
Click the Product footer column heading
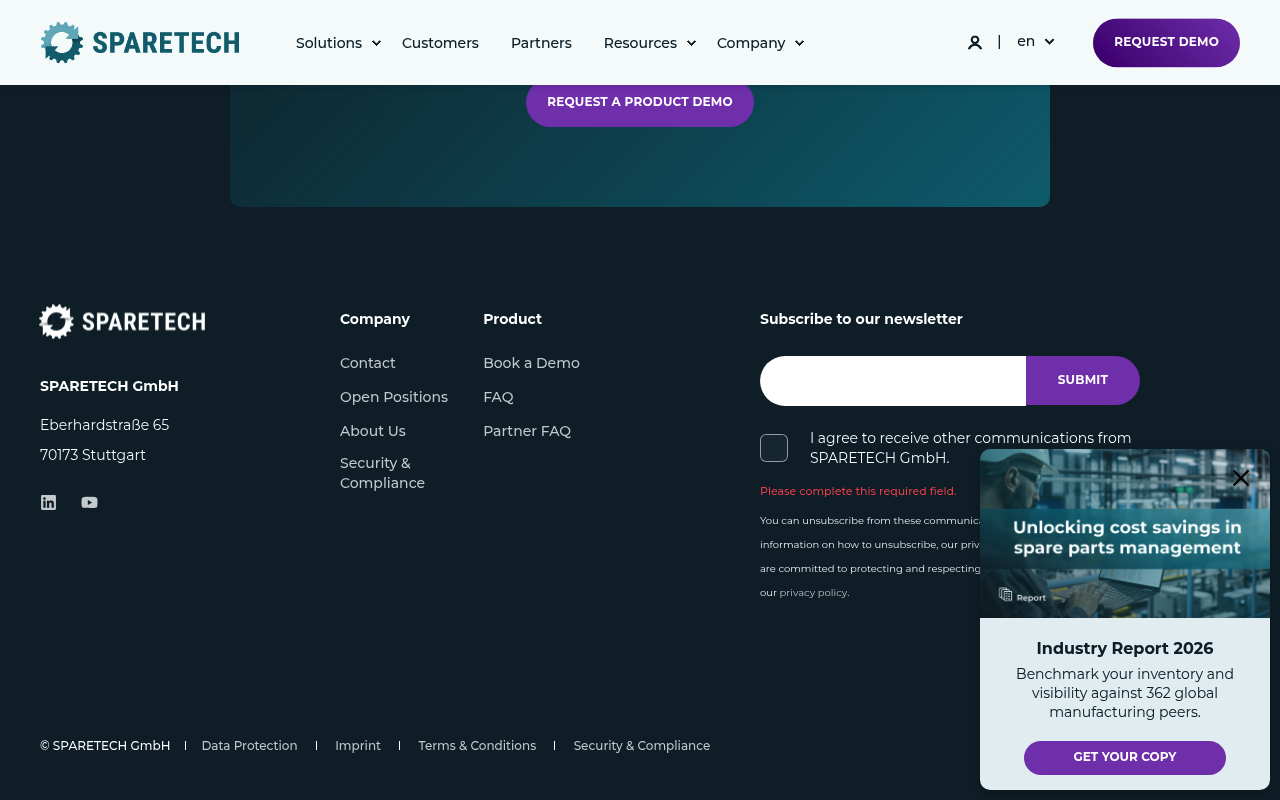point(512,319)
